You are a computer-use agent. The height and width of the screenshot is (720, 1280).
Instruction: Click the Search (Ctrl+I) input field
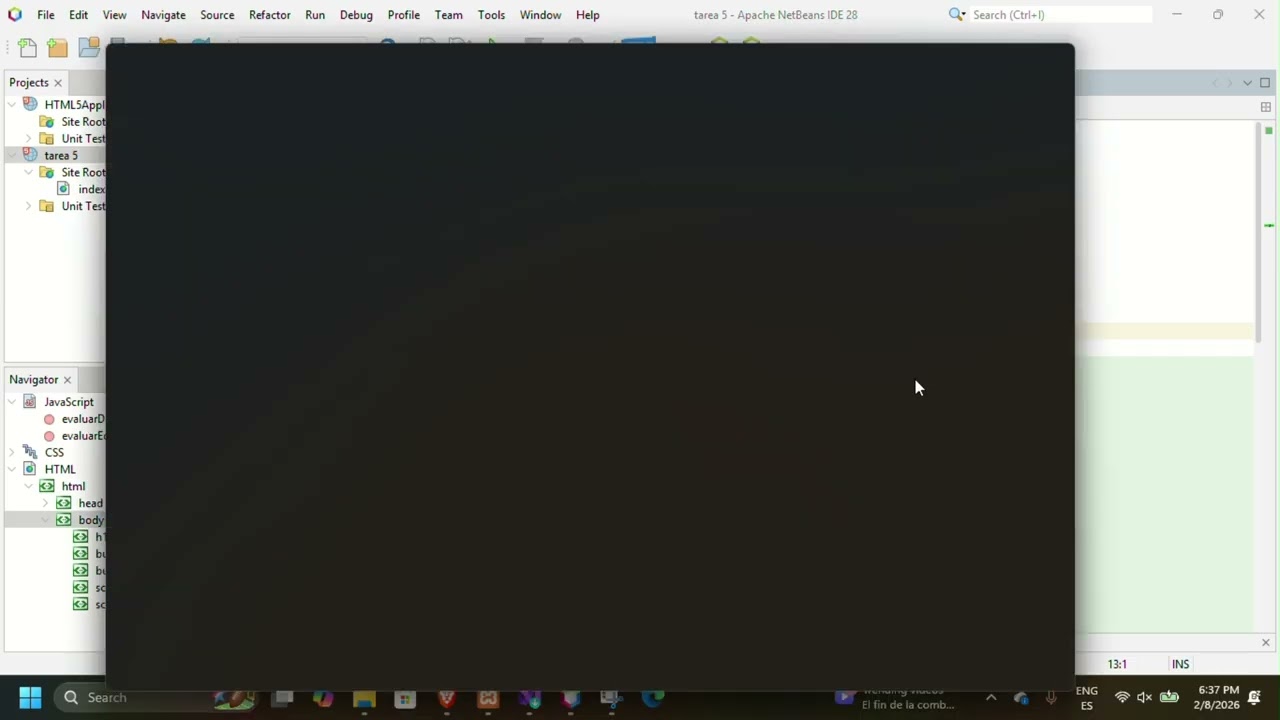point(1060,15)
